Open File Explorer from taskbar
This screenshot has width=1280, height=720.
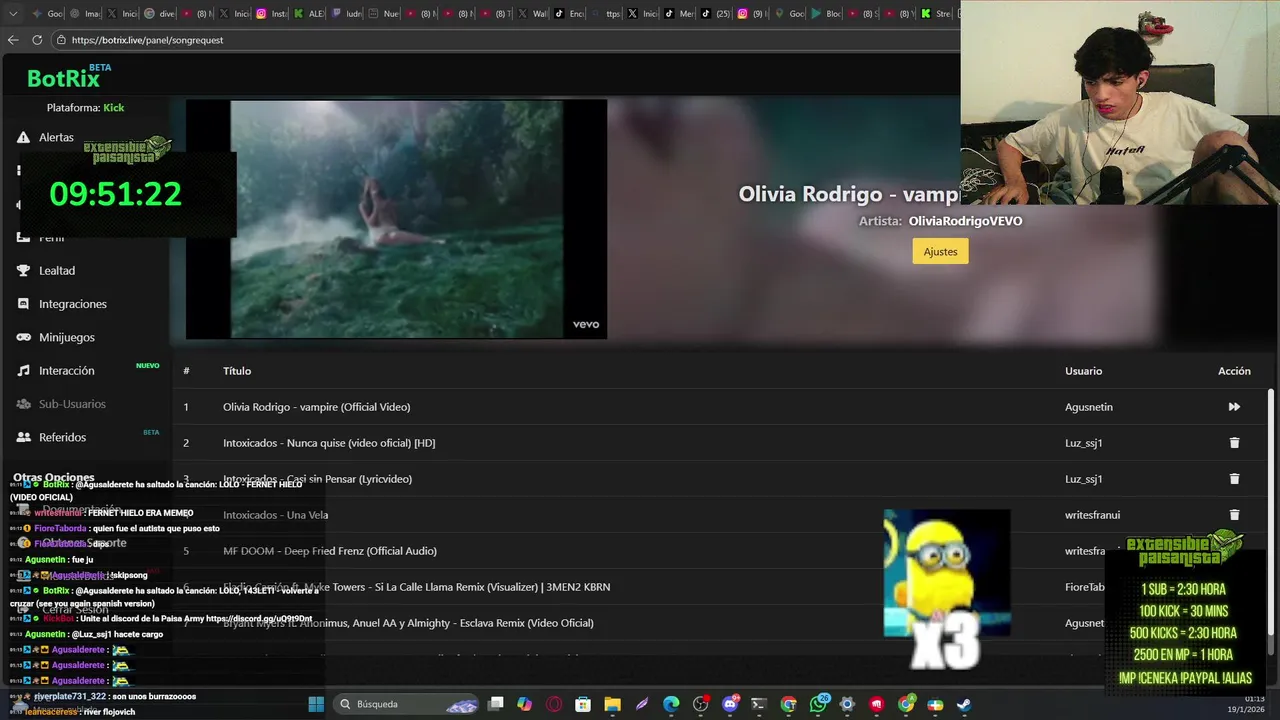tap(612, 704)
